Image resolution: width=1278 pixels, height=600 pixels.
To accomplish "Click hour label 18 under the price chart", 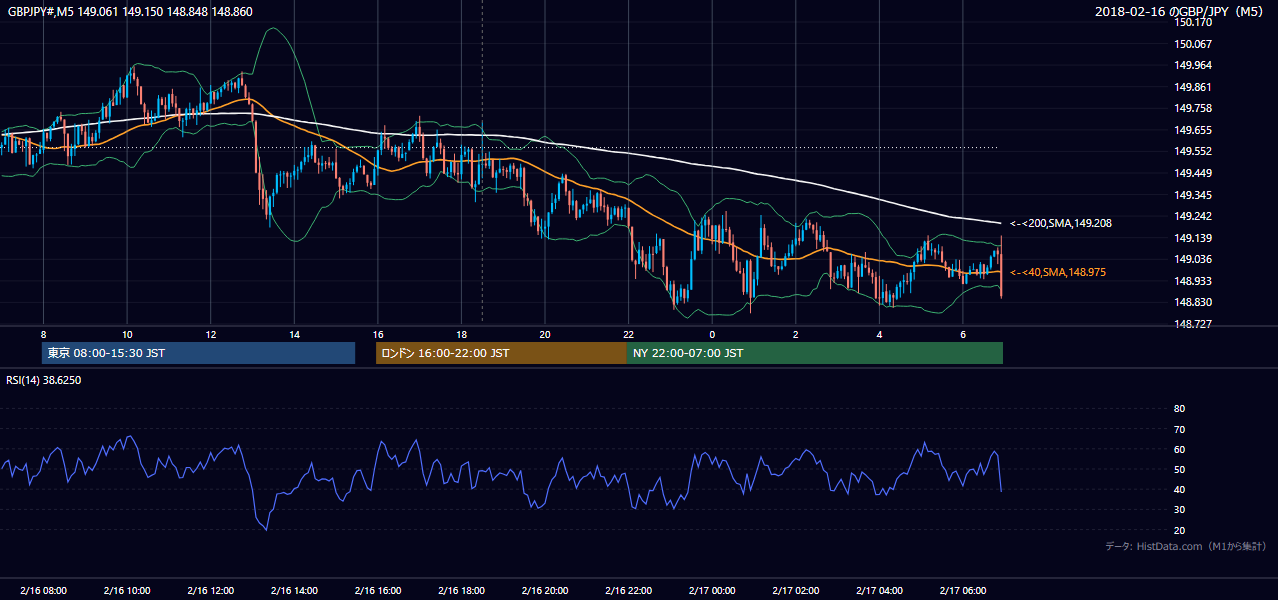I will click(461, 334).
